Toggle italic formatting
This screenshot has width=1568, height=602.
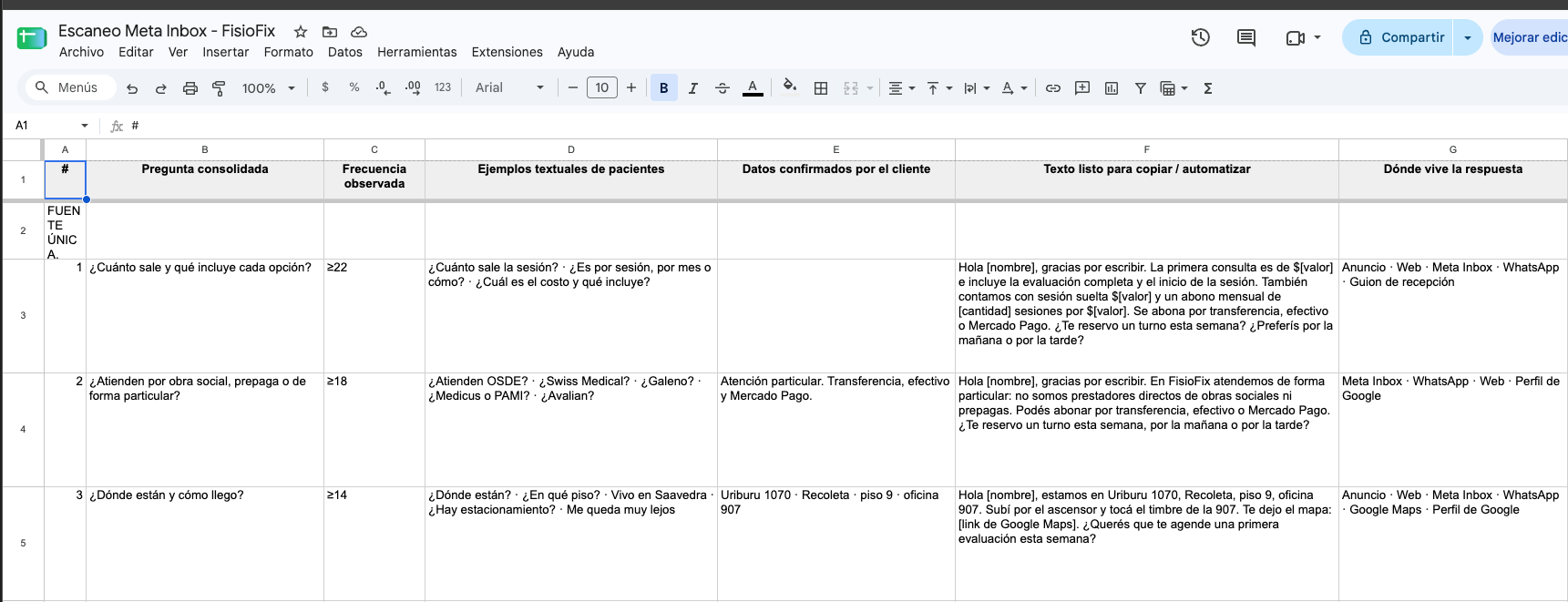[692, 88]
